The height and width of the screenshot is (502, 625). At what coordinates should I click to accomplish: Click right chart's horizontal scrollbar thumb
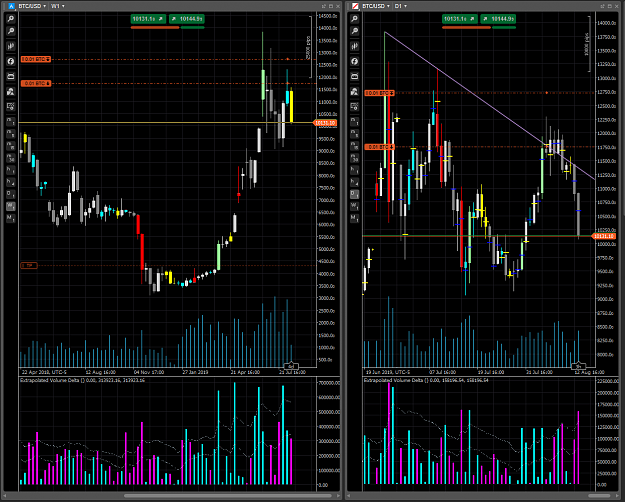(599, 496)
